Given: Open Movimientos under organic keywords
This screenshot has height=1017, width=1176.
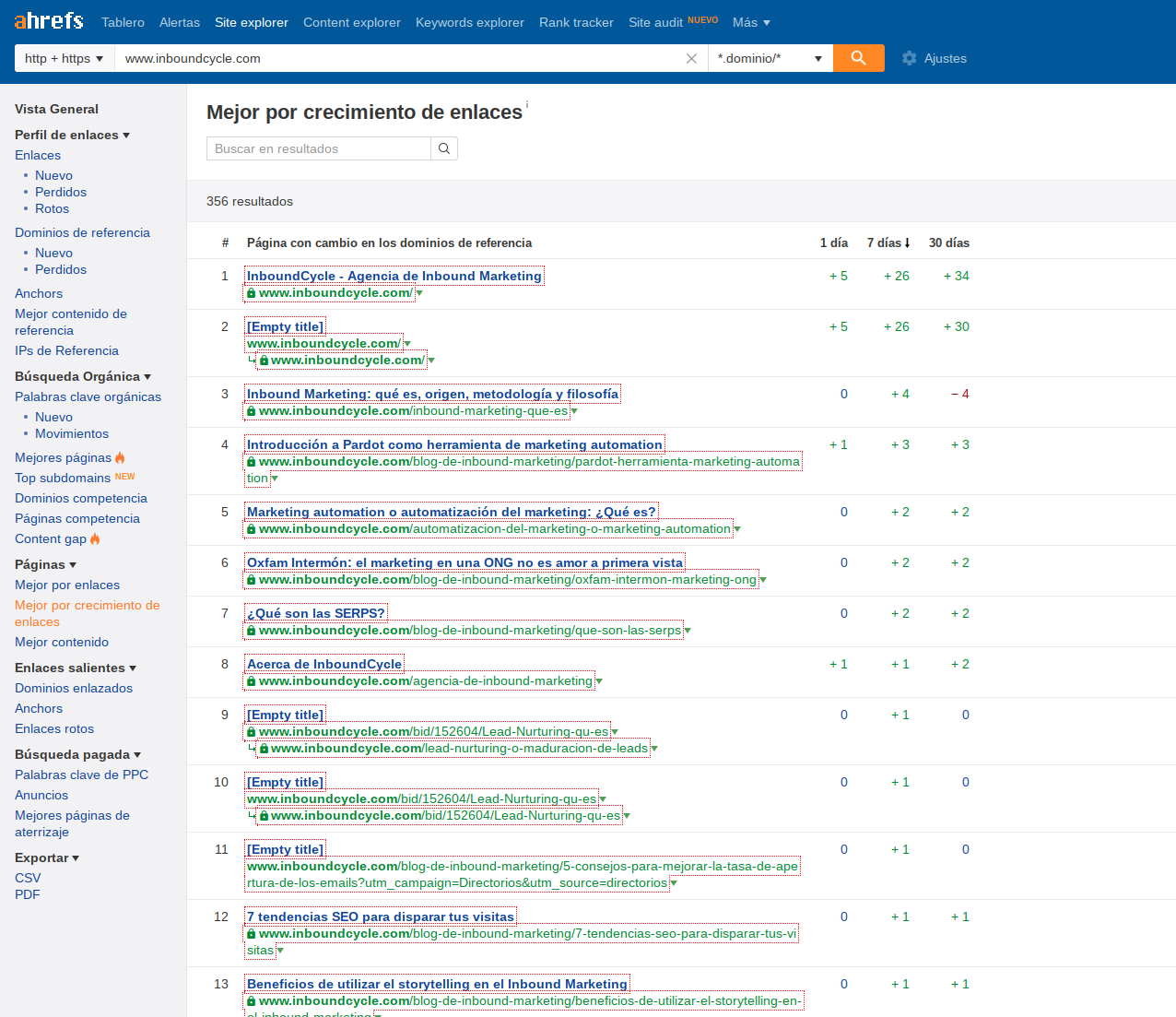Looking at the screenshot, I should click(x=72, y=434).
